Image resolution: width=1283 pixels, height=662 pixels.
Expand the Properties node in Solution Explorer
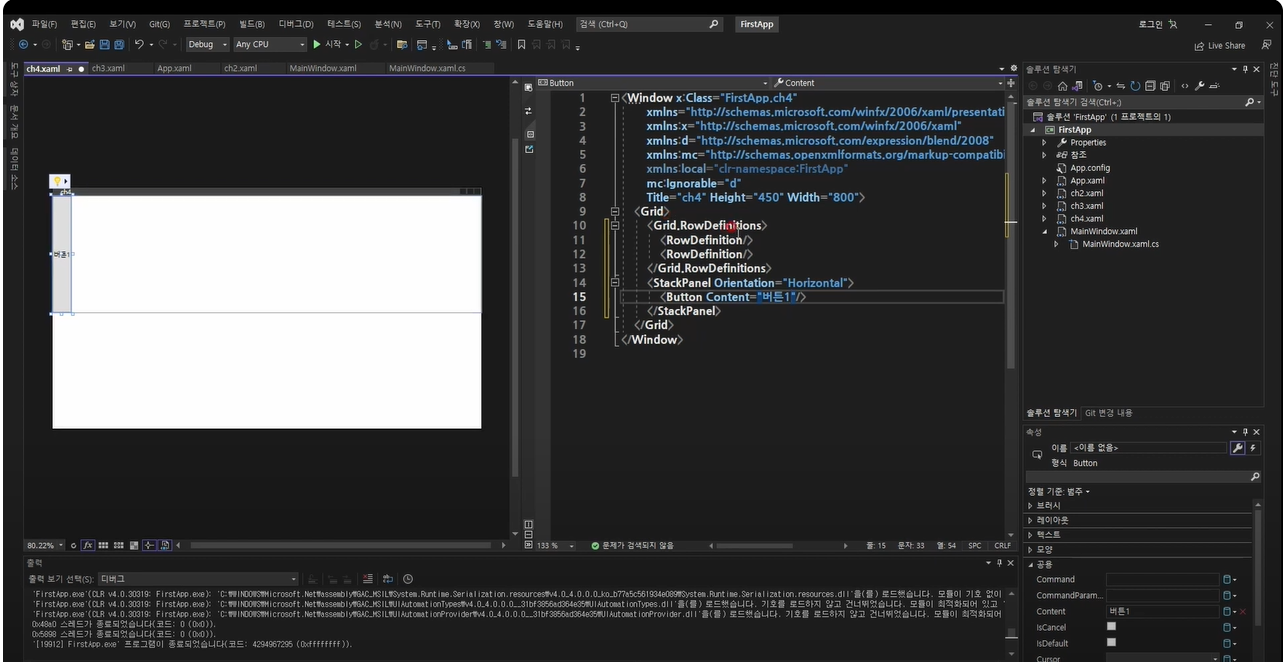pyautogui.click(x=1044, y=143)
